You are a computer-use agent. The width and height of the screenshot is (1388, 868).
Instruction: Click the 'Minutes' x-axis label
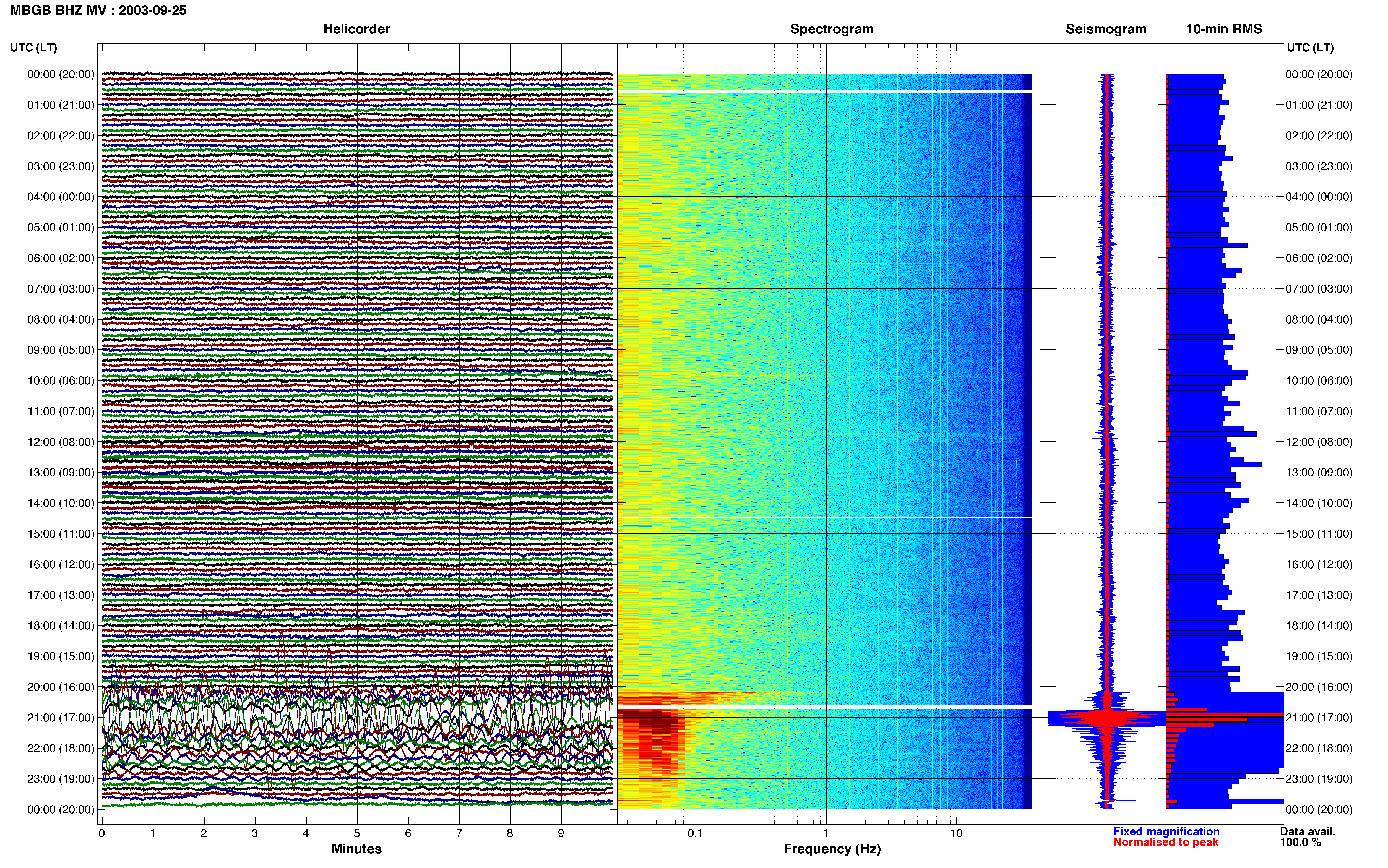[x=356, y=849]
